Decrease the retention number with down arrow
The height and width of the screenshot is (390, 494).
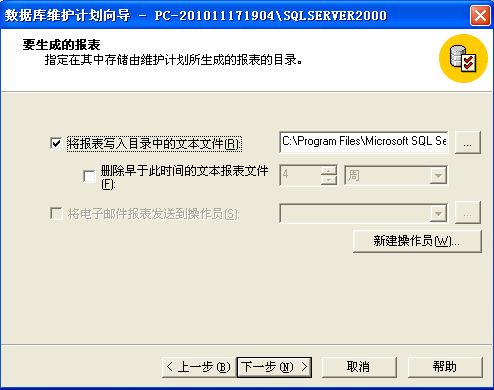[x=329, y=180]
